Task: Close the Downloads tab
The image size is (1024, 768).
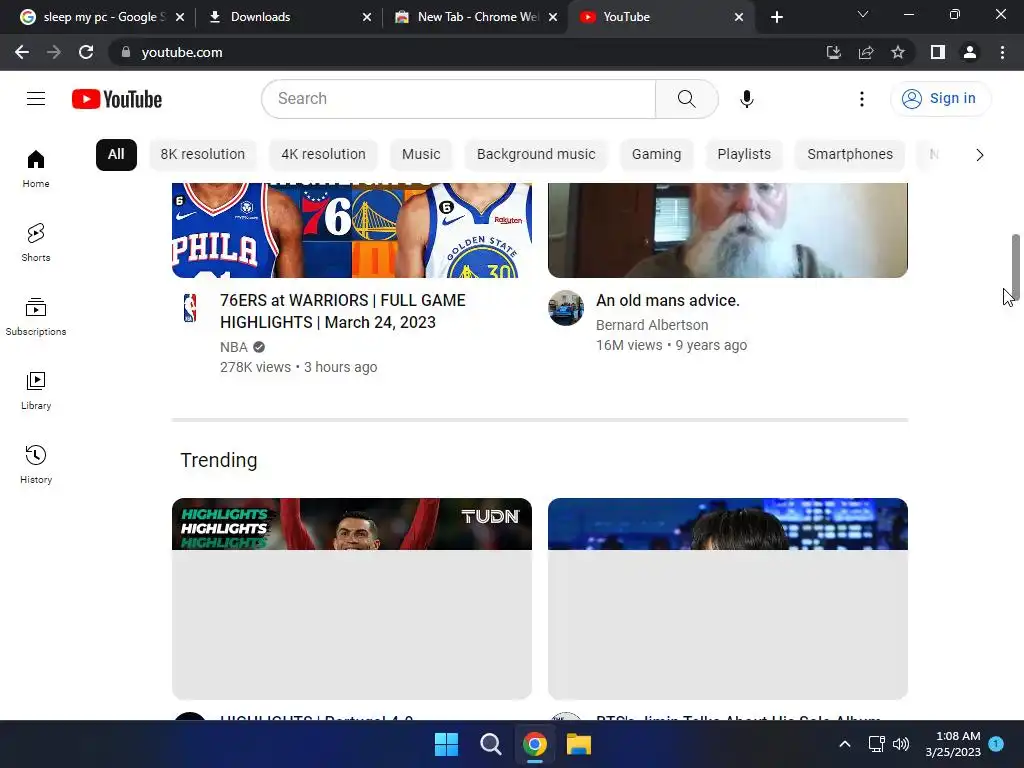Action: click(367, 17)
